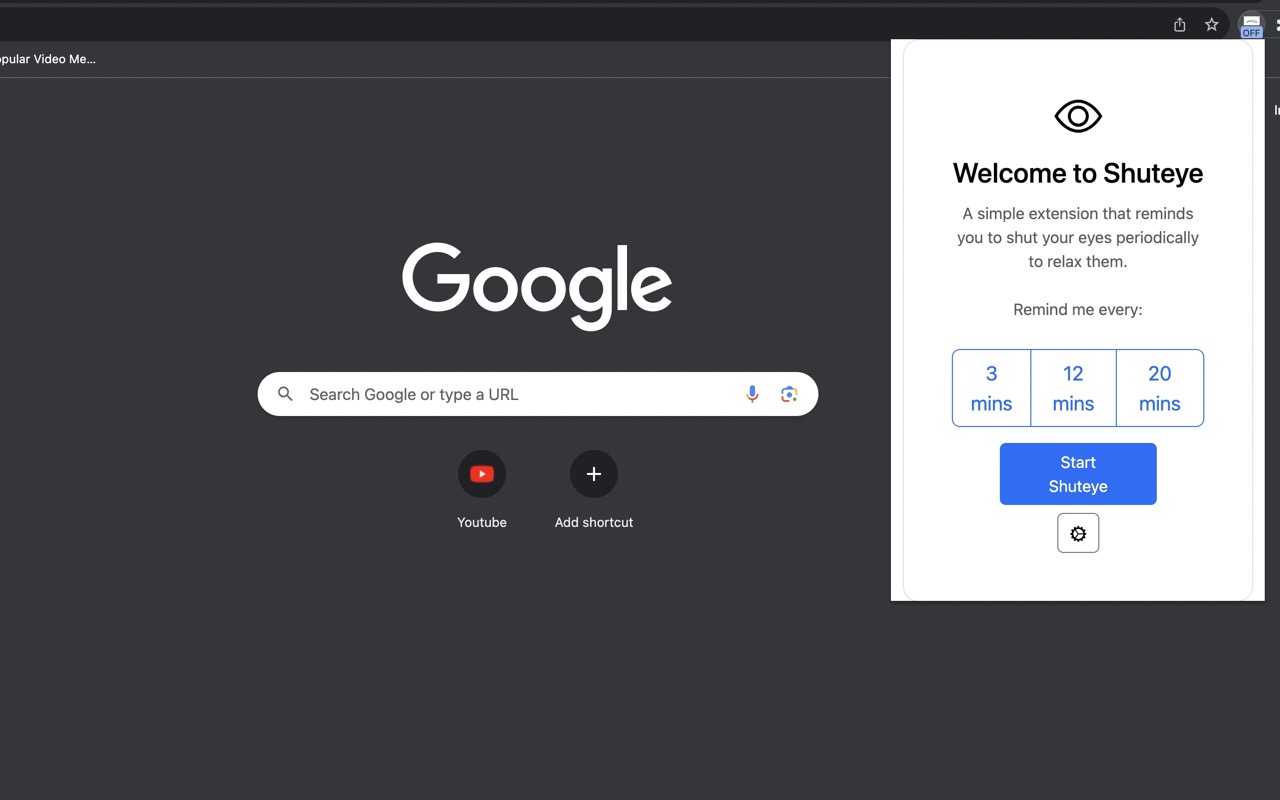Click the Search Google or type a URL field
The width and height of the screenshot is (1280, 800).
tap(500, 394)
